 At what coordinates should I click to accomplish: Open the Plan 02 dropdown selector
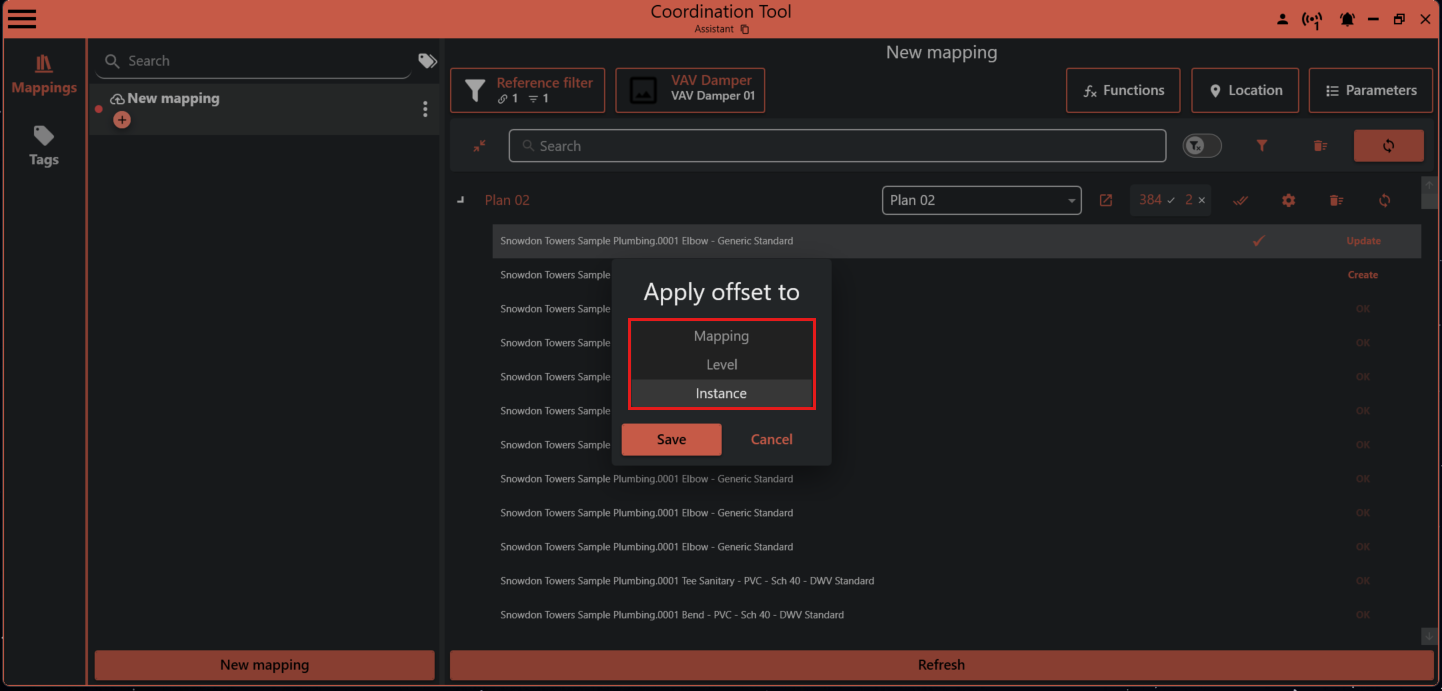click(x=981, y=200)
